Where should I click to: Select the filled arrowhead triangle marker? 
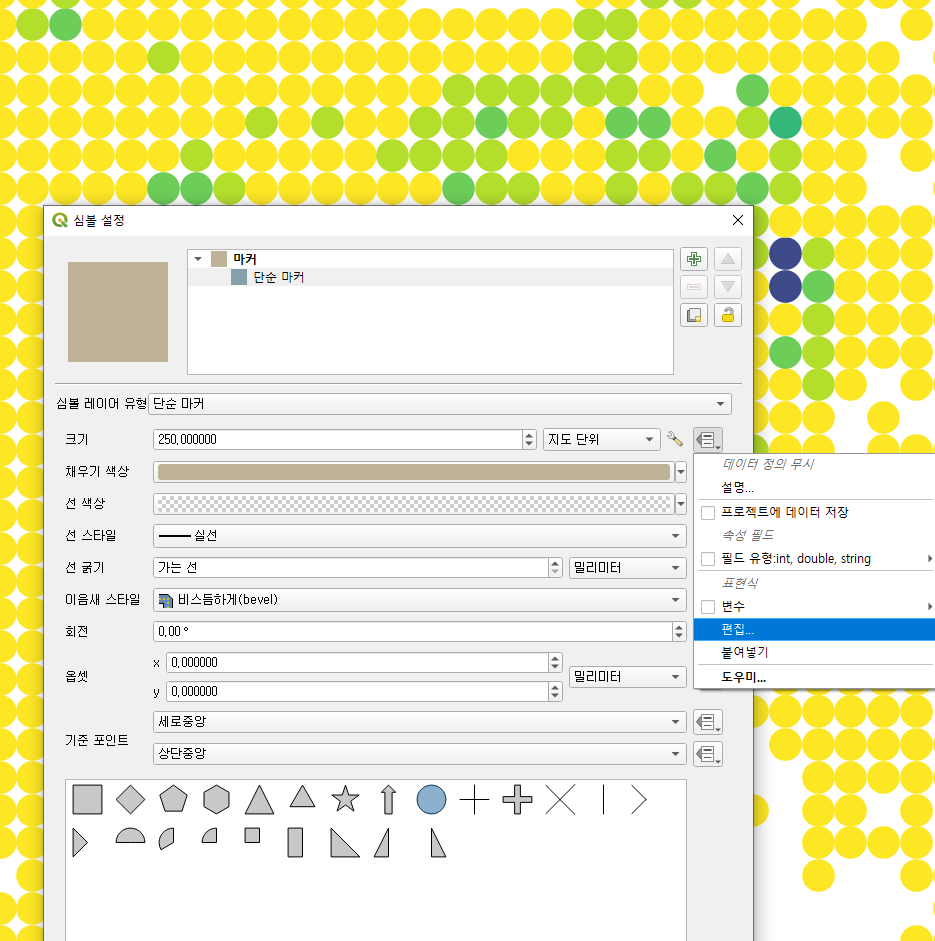80,843
